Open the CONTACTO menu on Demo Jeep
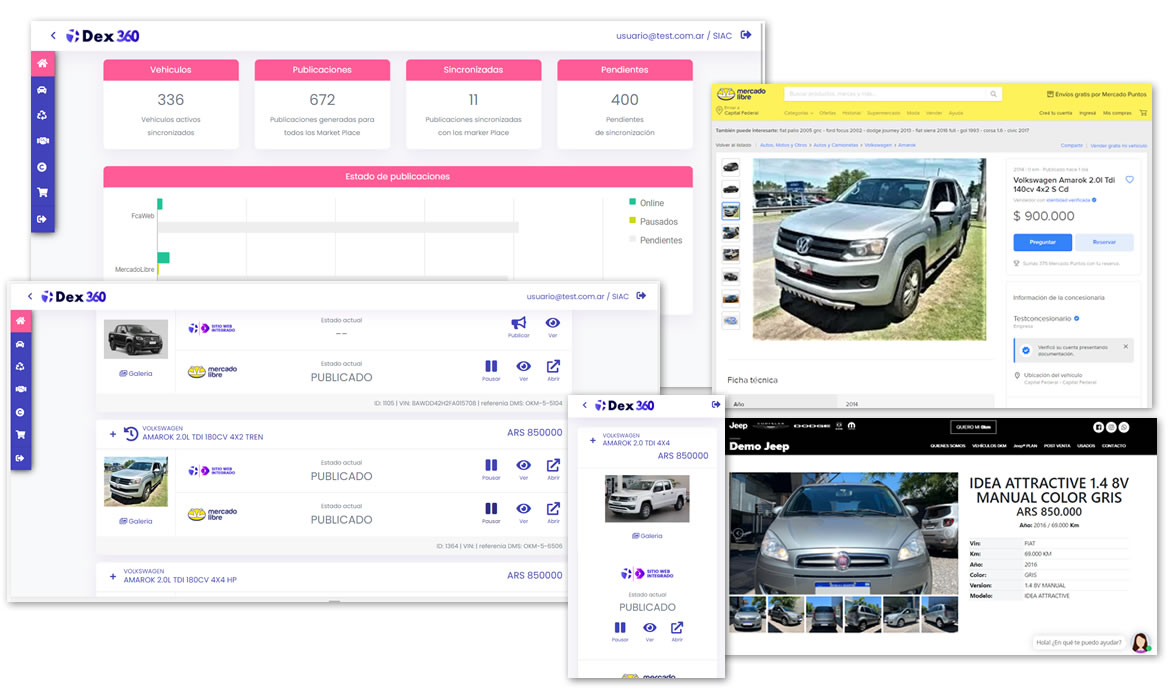The height and width of the screenshot is (700, 1170). click(x=1113, y=446)
